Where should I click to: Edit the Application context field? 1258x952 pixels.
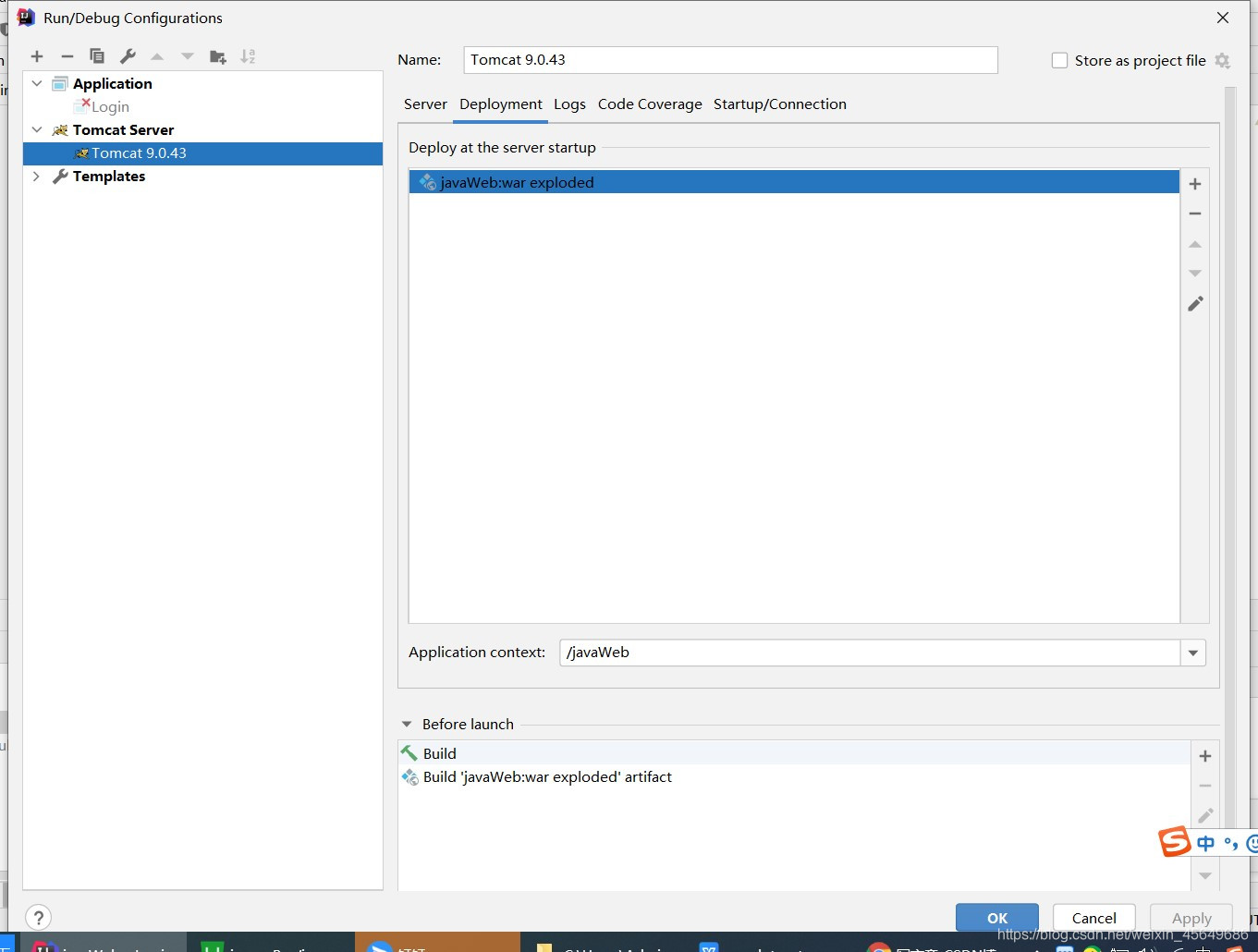(870, 653)
